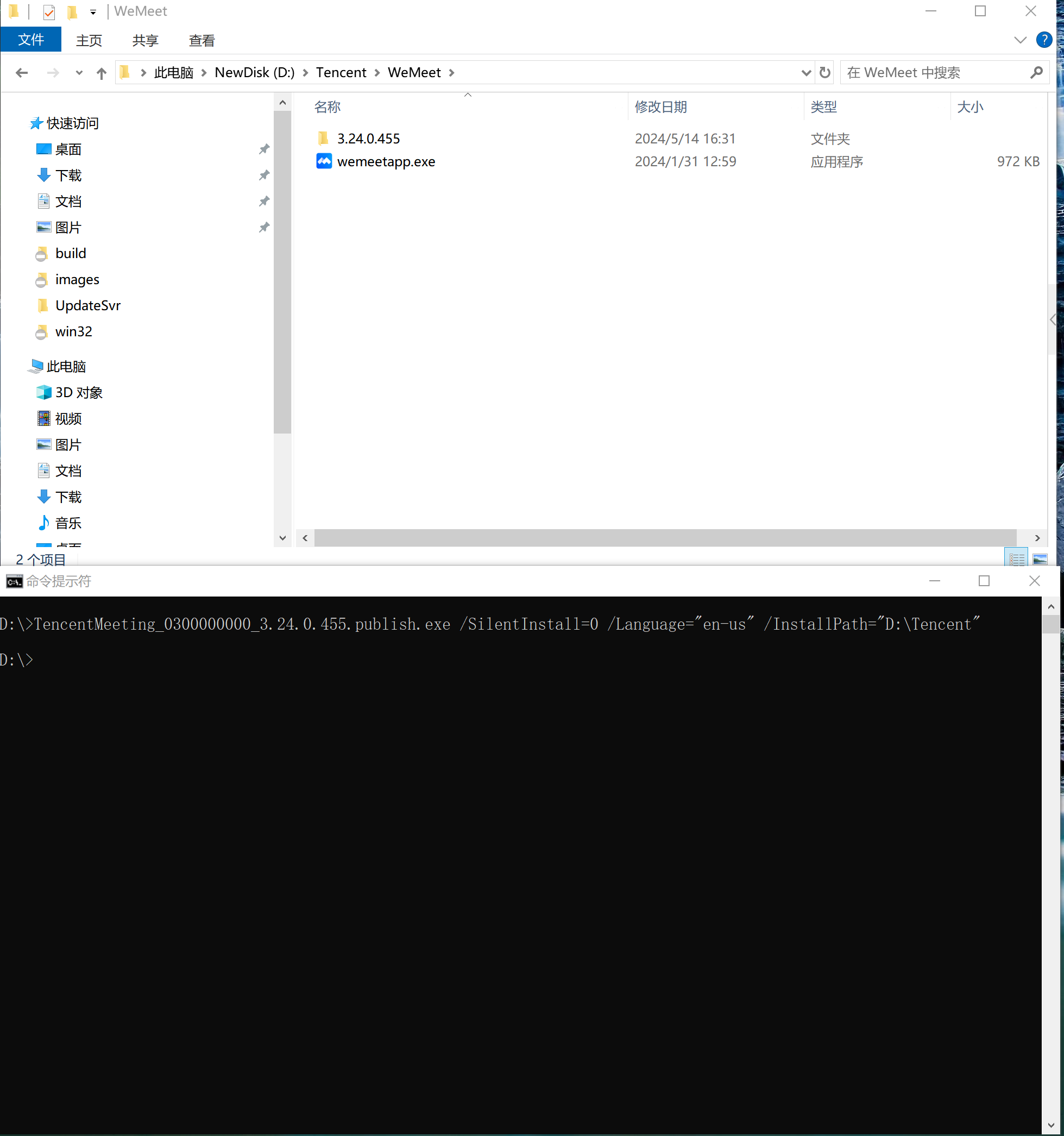The height and width of the screenshot is (1136, 1064).
Task: Go up one folder level arrow
Action: 101,73
